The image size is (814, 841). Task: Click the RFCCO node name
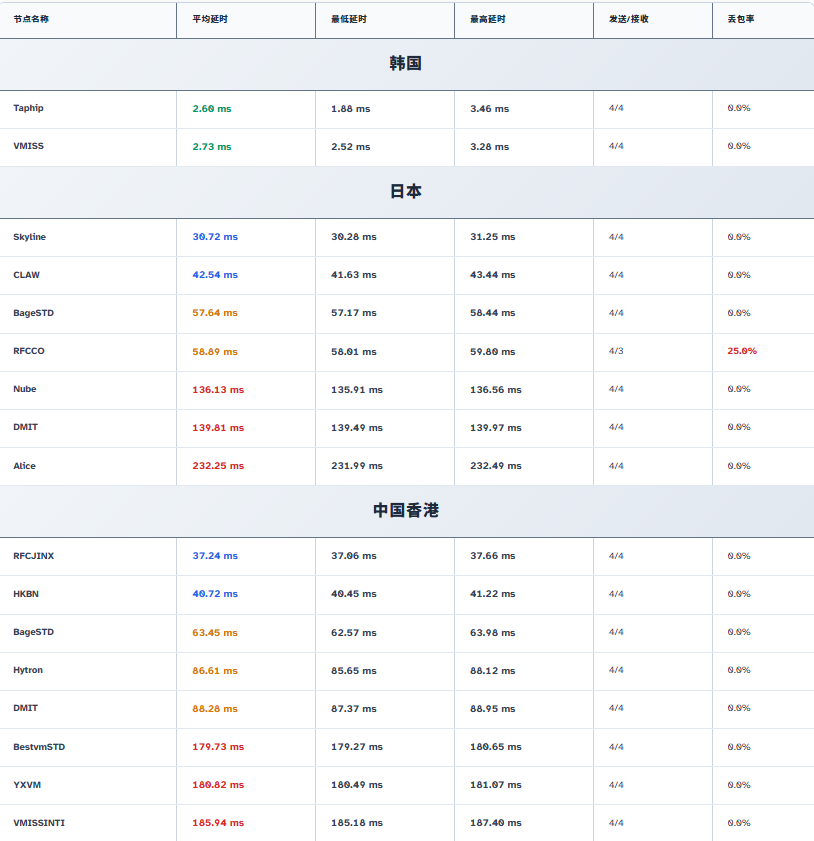(29, 351)
